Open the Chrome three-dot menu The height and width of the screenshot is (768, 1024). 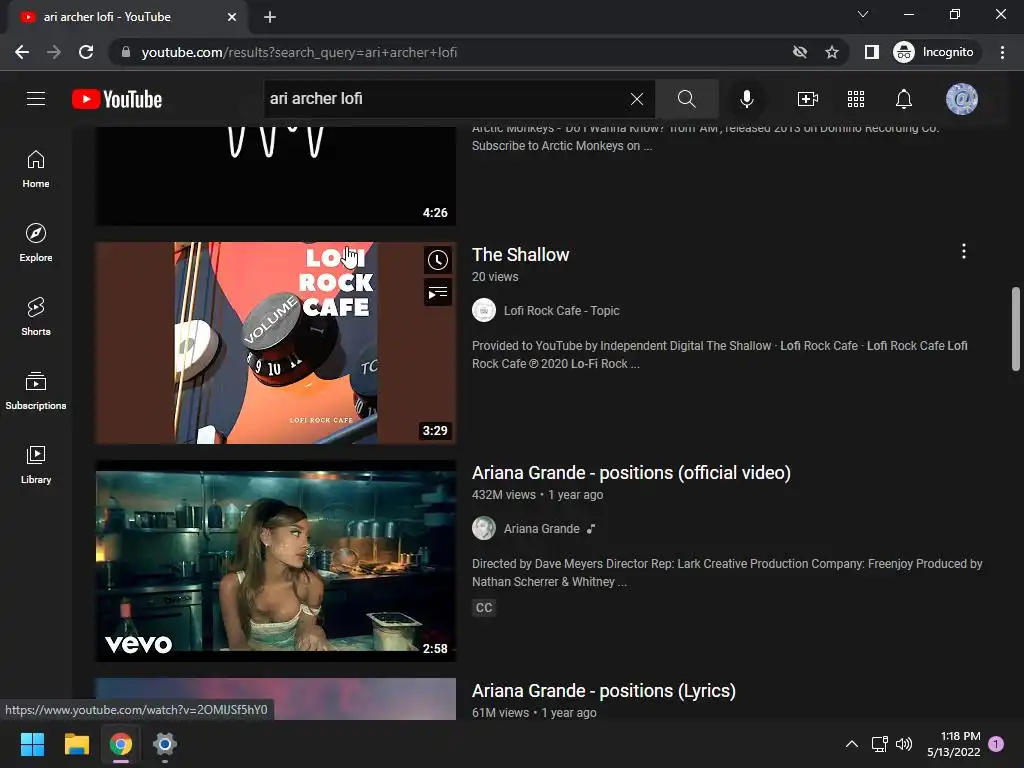(x=1002, y=52)
